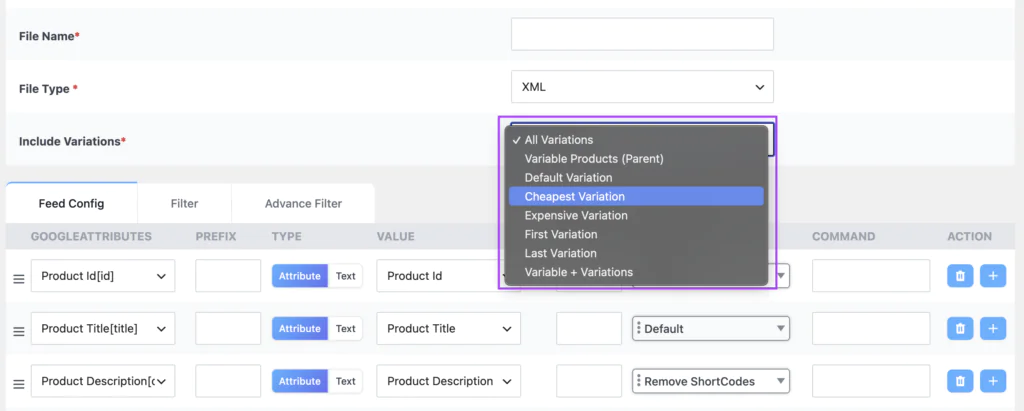The image size is (1024, 411).
Task: Open the Product Description attribute dropdown
Action: pos(103,381)
